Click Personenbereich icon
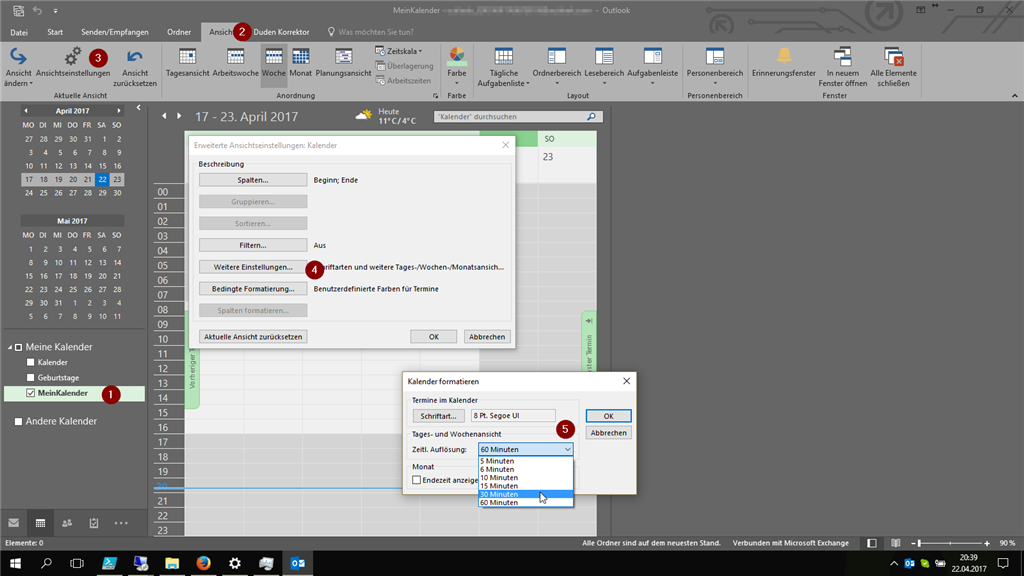Viewport: 1024px width, 576px height. tap(714, 57)
